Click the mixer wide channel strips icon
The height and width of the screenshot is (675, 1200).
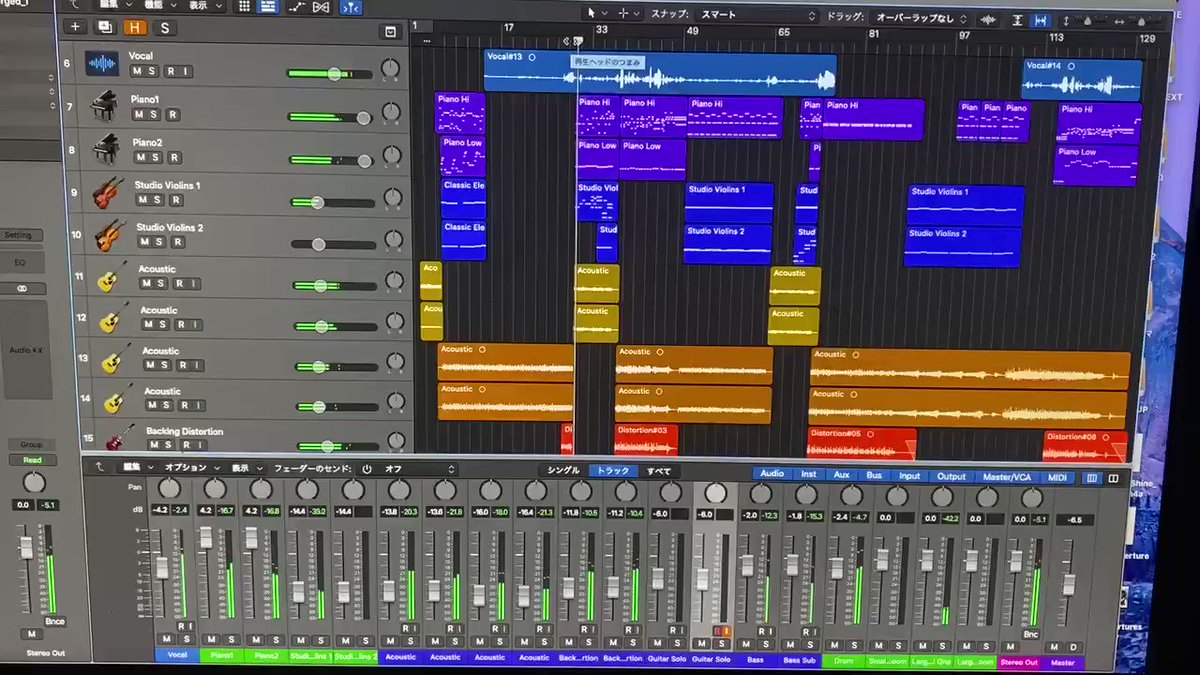point(1113,478)
